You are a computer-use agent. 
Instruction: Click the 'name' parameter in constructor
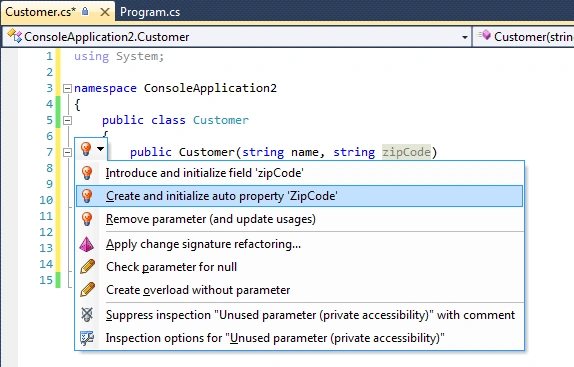tap(305, 152)
